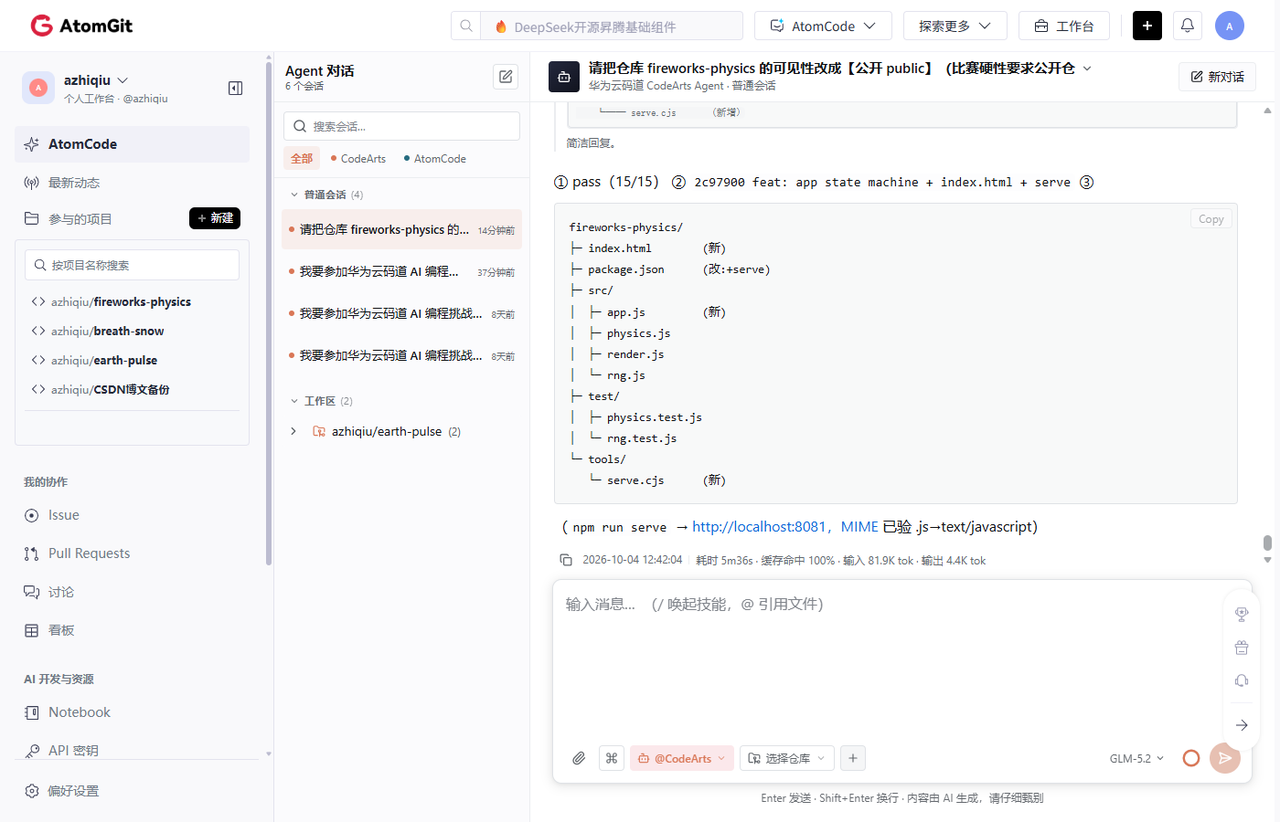The height and width of the screenshot is (822, 1280).
Task: Click the 新对话 button
Action: coord(1217,76)
